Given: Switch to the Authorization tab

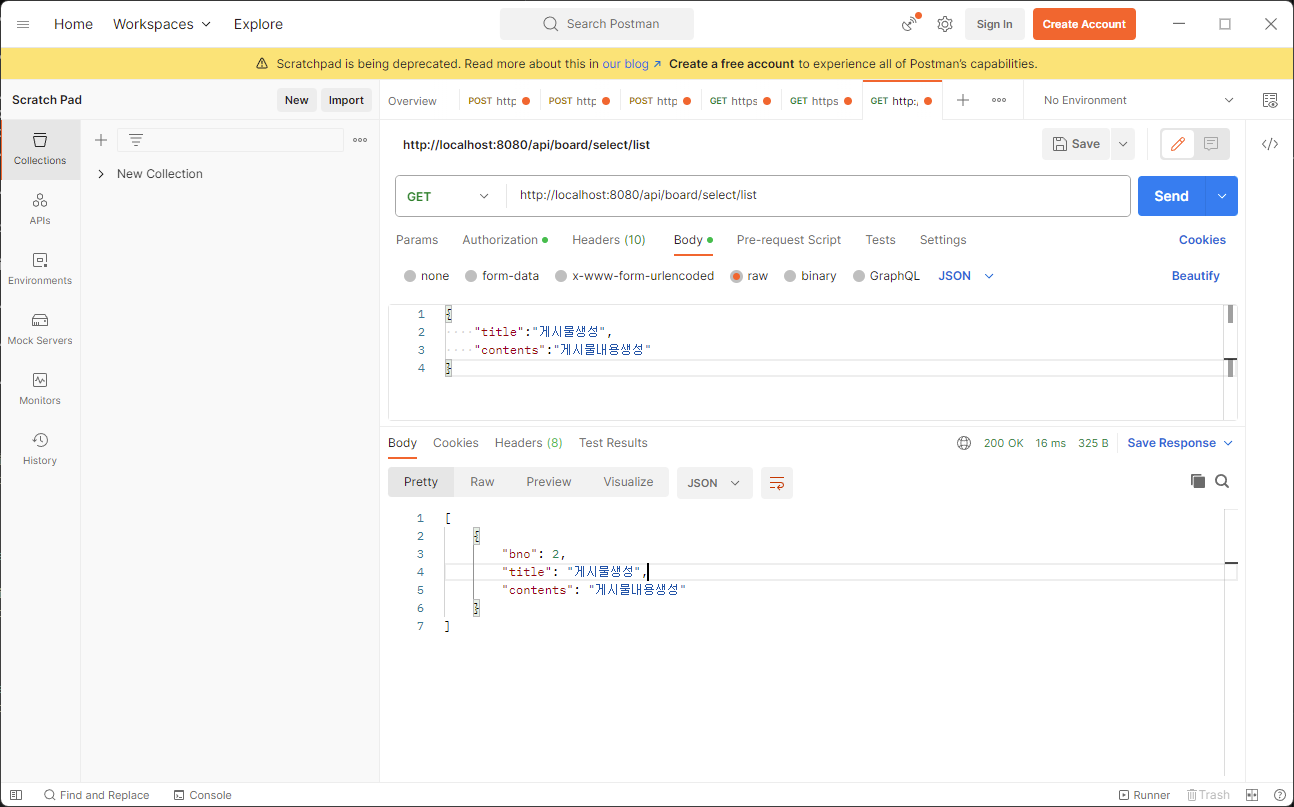Looking at the screenshot, I should pyautogui.click(x=505, y=240).
